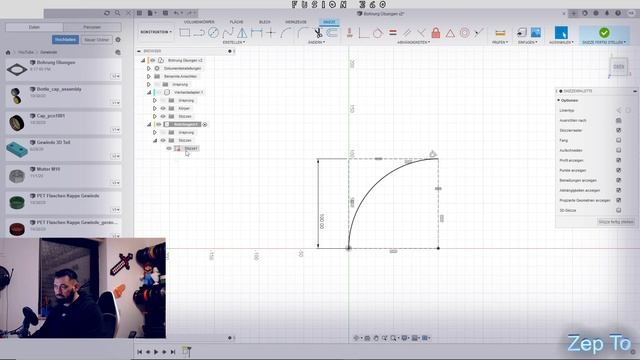Switch to the Daten tab
Screen dimensions: 640x360
click(x=35, y=27)
